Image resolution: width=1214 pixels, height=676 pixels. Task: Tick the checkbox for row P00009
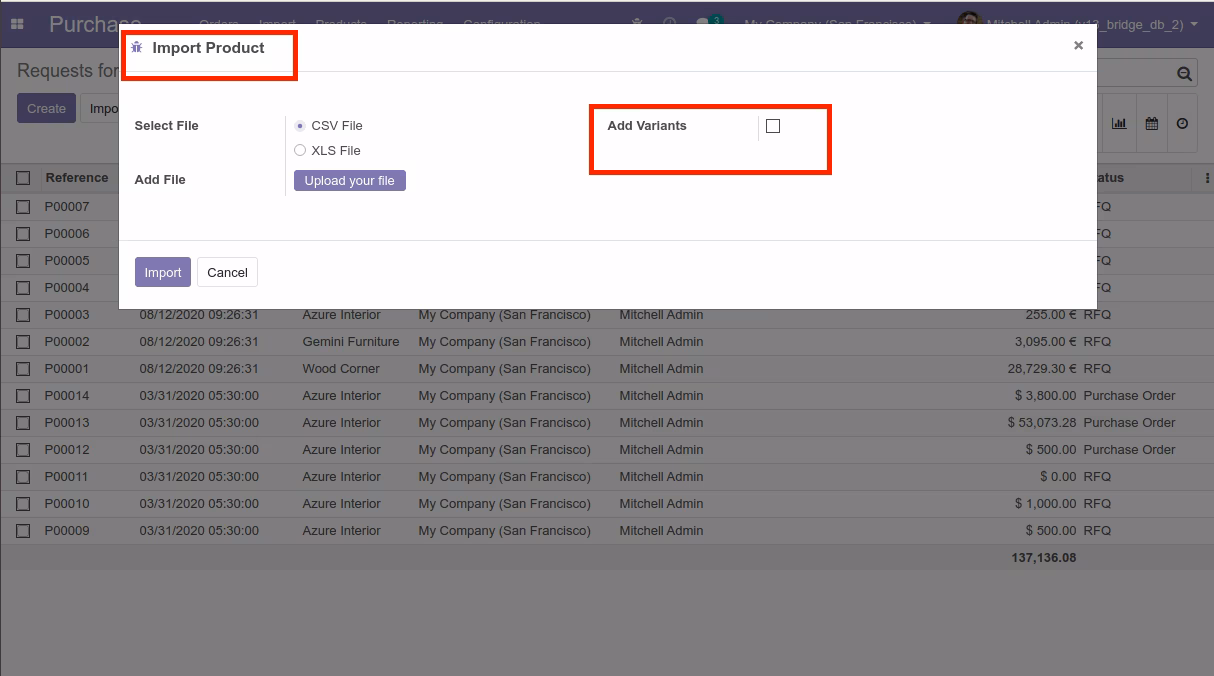pos(23,531)
